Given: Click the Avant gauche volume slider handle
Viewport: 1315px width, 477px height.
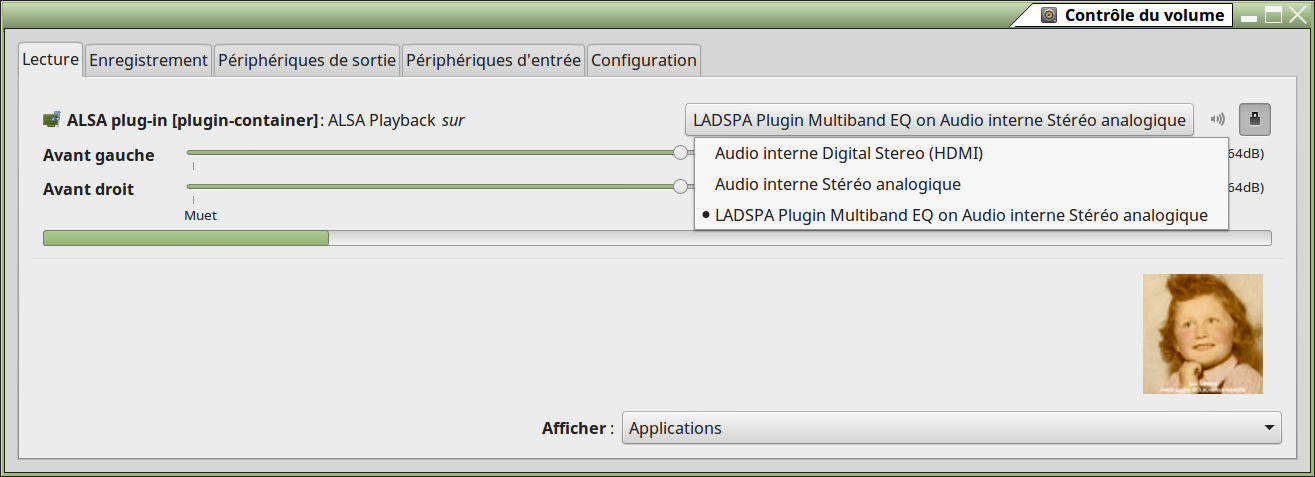Looking at the screenshot, I should coord(681,153).
